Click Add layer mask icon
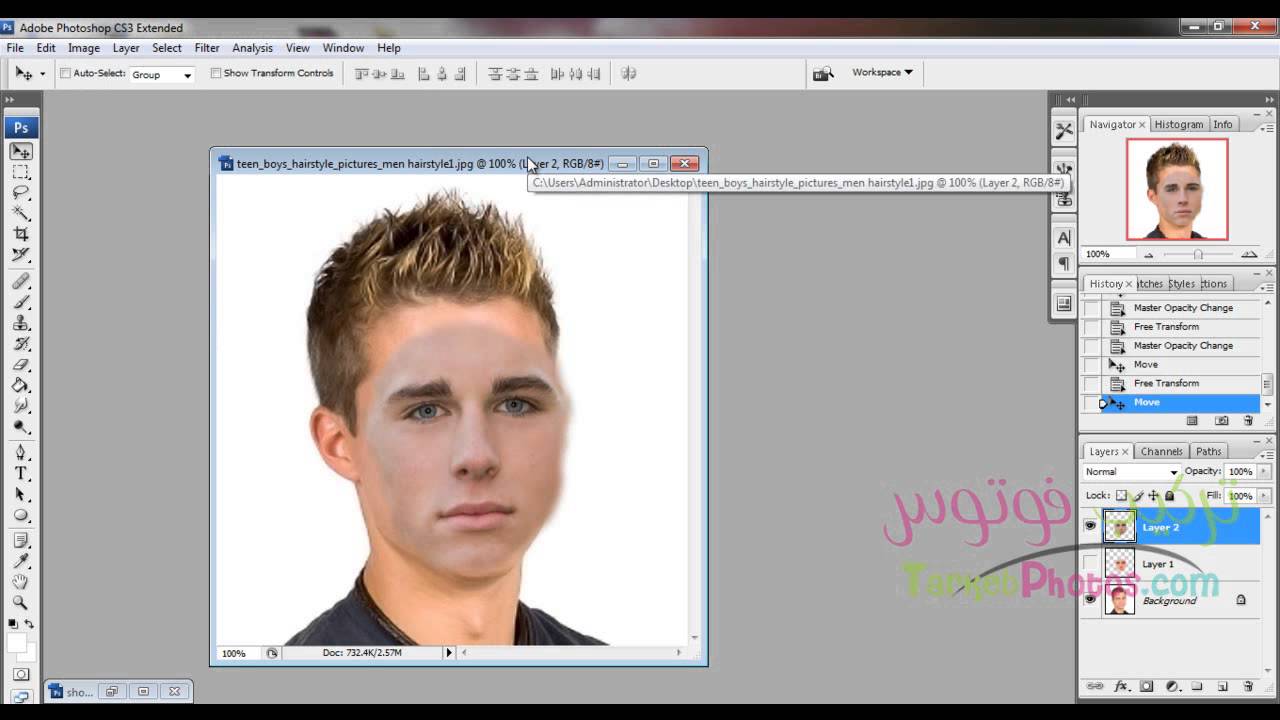The image size is (1280, 720). (x=1147, y=687)
